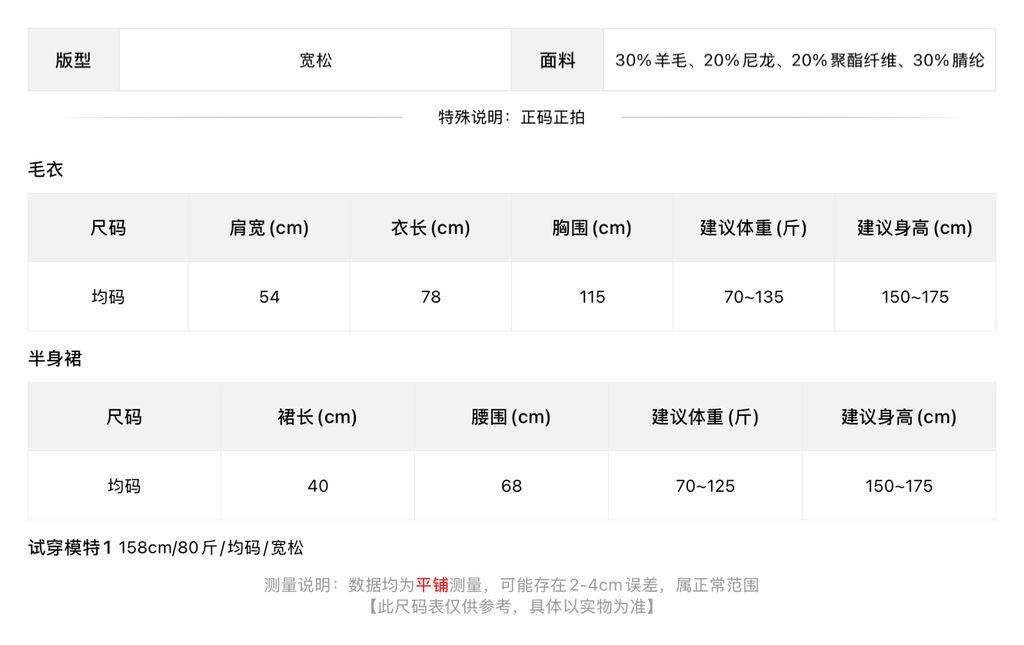
Task: Click the fabric composition text with 30% 羊毛
Action: [799, 60]
